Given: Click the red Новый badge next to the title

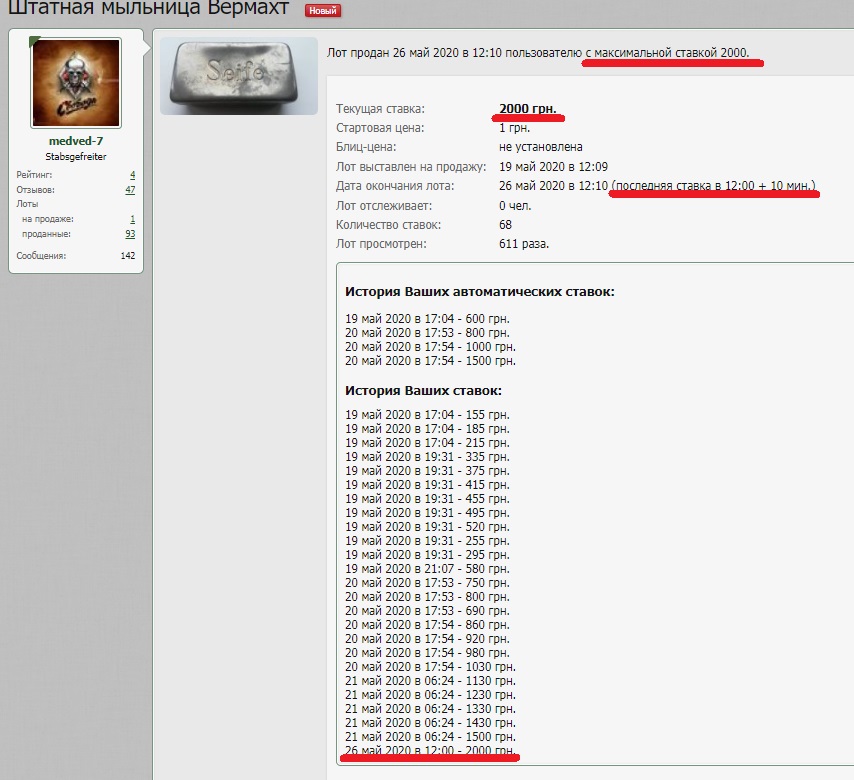Looking at the screenshot, I should coord(322,10).
